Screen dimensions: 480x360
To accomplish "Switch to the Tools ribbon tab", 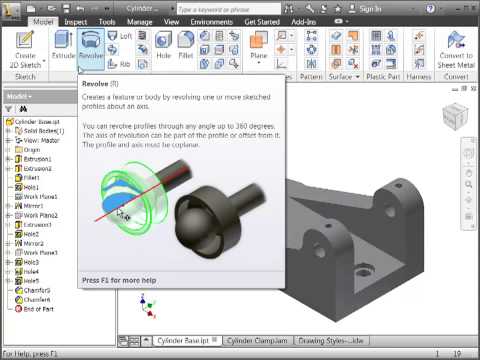I will (107, 22).
